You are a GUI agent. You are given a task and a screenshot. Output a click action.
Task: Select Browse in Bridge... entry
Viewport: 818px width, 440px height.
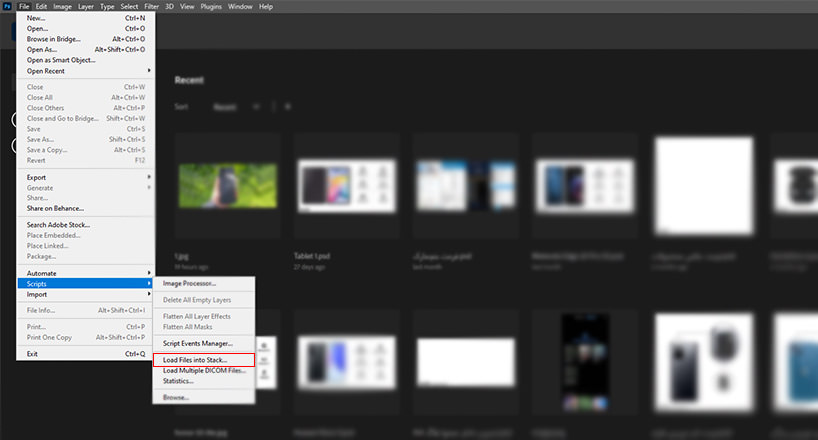point(86,39)
